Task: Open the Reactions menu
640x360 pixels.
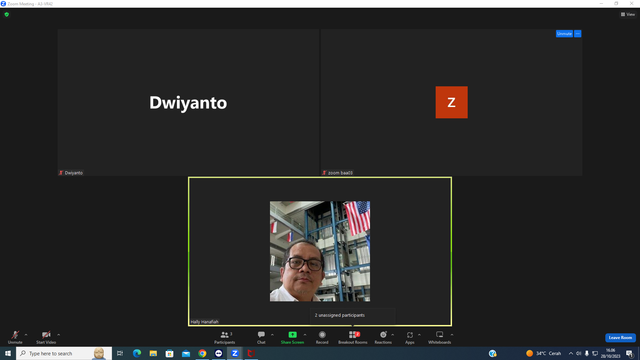Action: click(383, 337)
